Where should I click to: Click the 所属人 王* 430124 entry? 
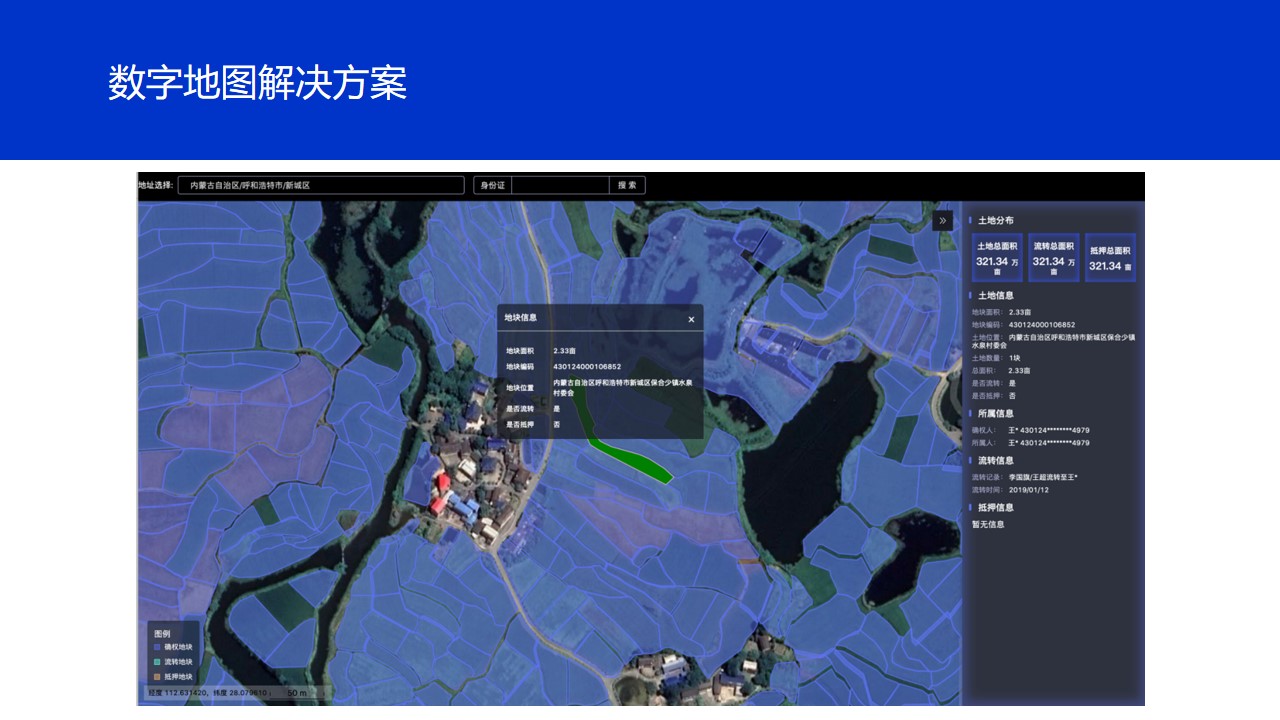1031,442
